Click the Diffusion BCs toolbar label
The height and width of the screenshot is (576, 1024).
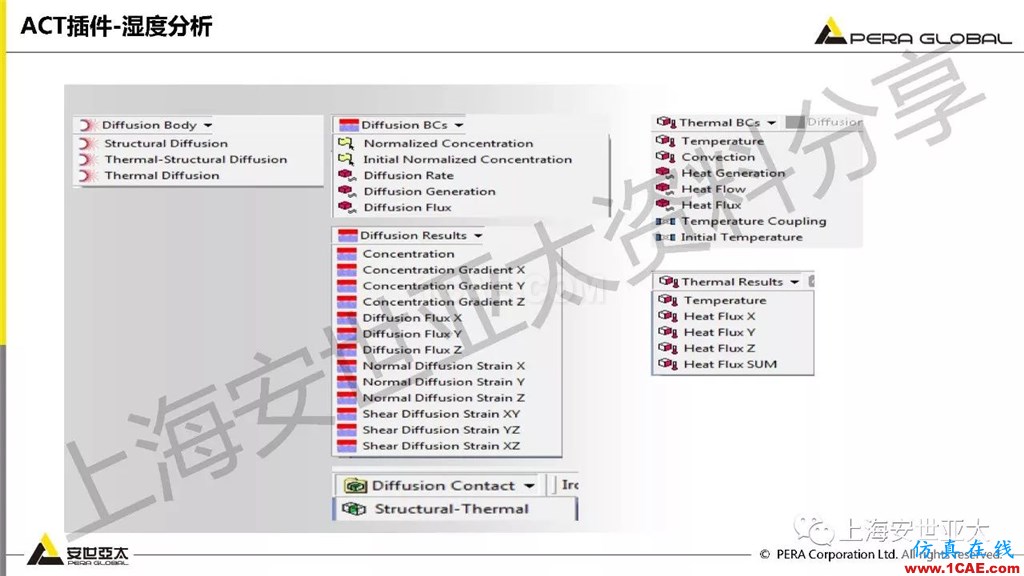[404, 125]
